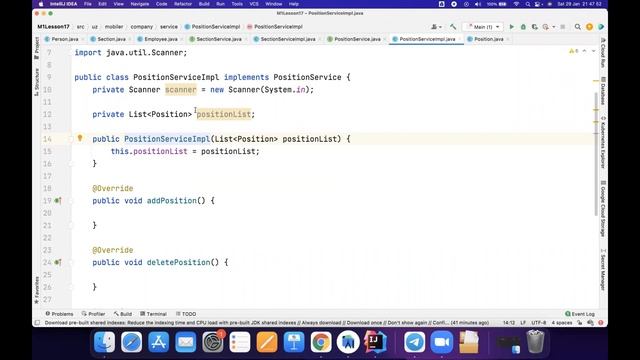Open the Database tool window

coord(603,91)
